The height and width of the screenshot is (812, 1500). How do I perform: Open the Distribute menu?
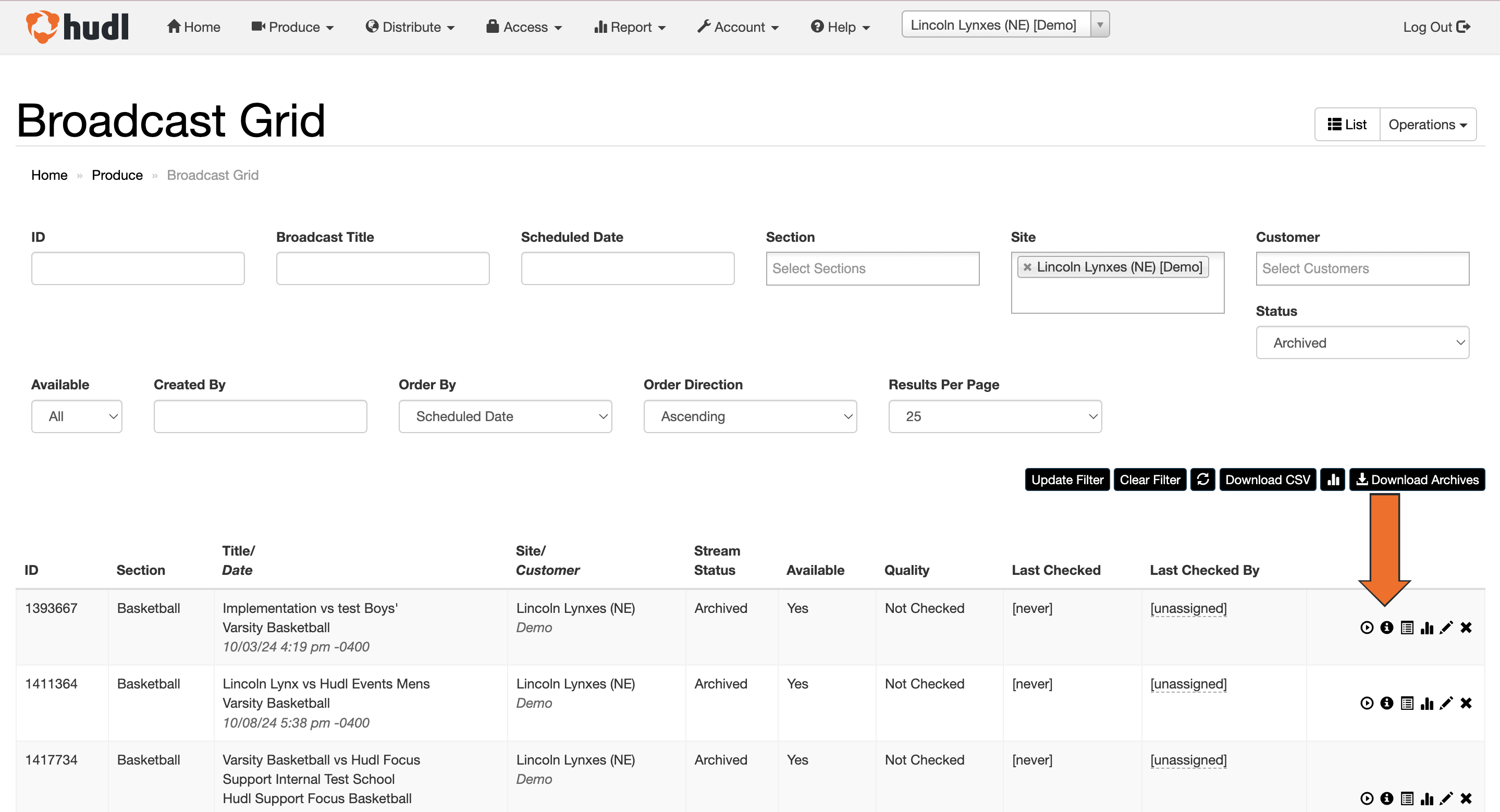tap(410, 27)
